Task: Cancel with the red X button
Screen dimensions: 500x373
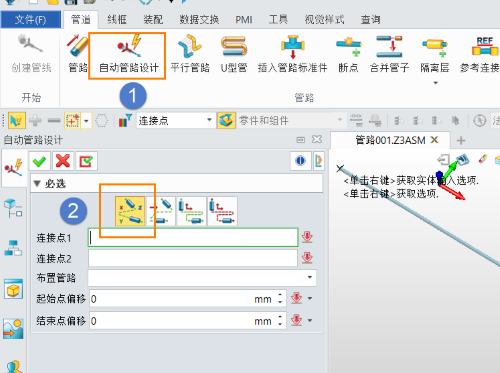Action: pos(63,161)
